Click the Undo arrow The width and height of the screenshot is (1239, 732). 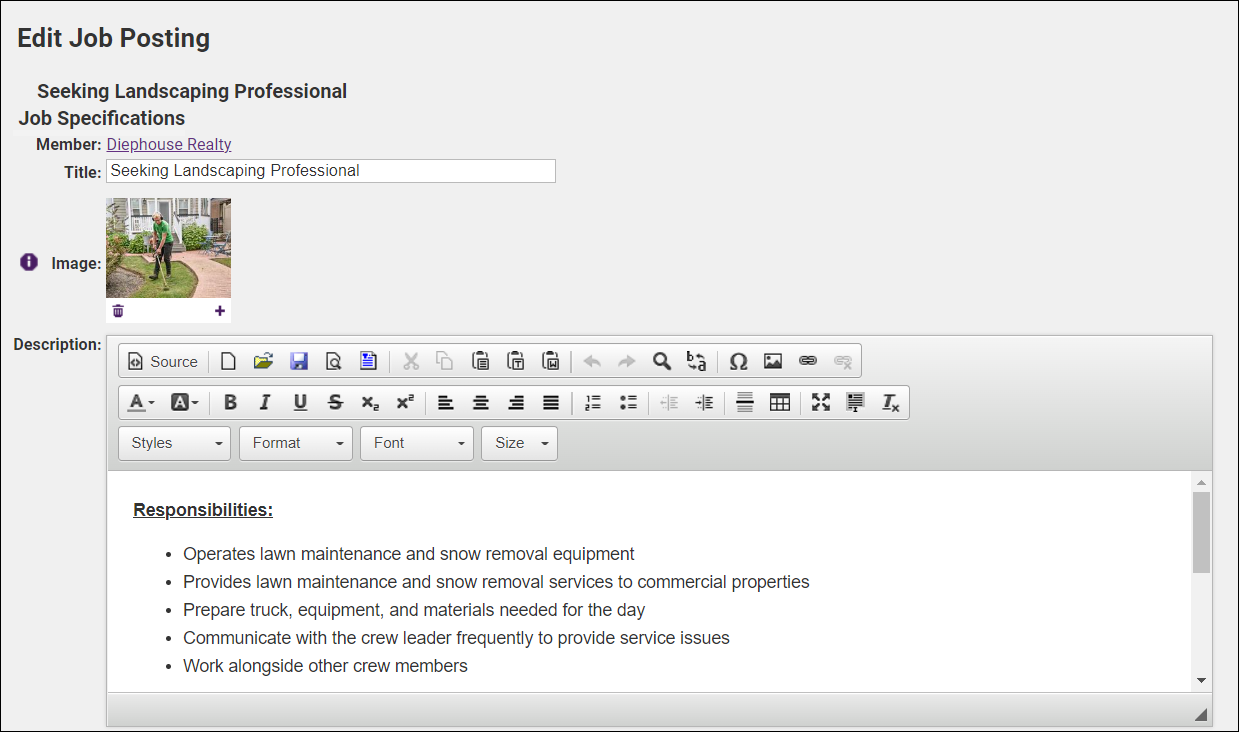point(592,362)
